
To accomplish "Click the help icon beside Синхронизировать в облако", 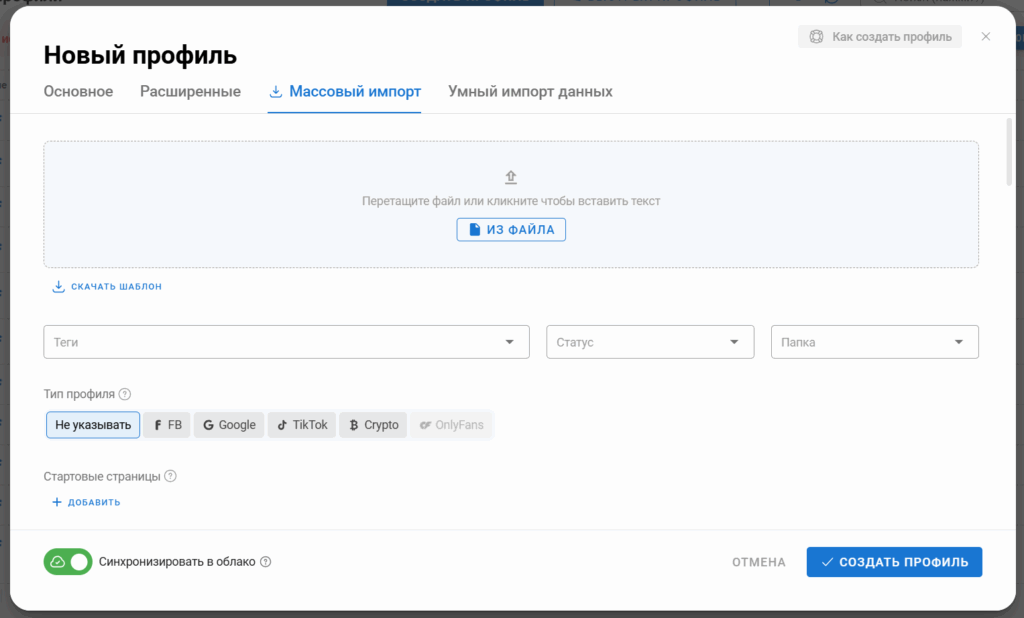I will tap(266, 562).
